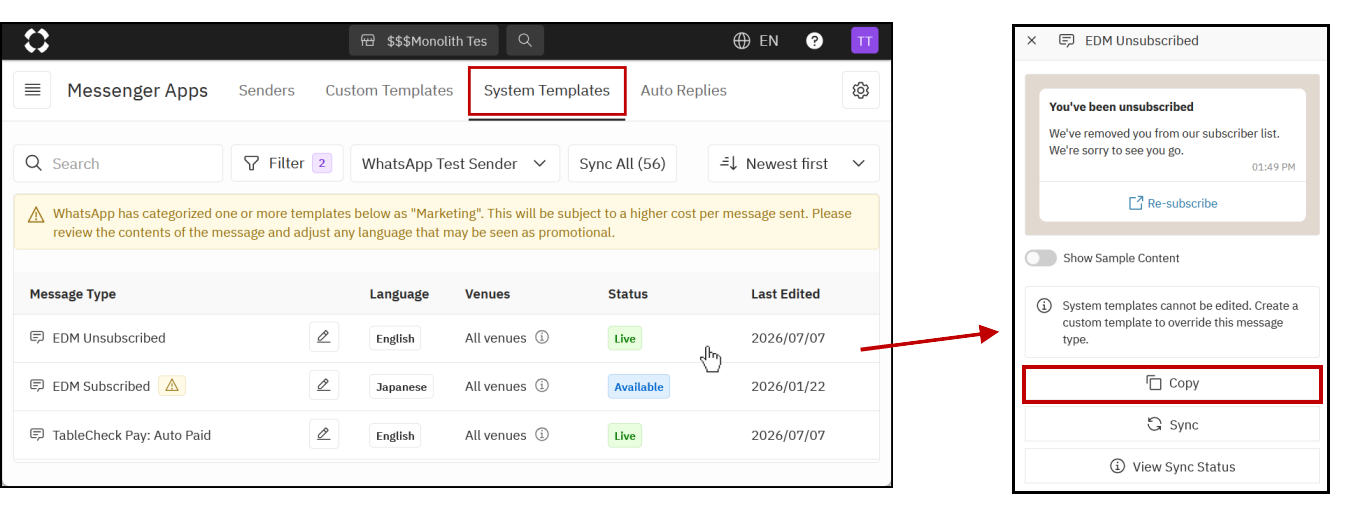The width and height of the screenshot is (1351, 510).
Task: Click the TT user avatar
Action: coord(865,41)
